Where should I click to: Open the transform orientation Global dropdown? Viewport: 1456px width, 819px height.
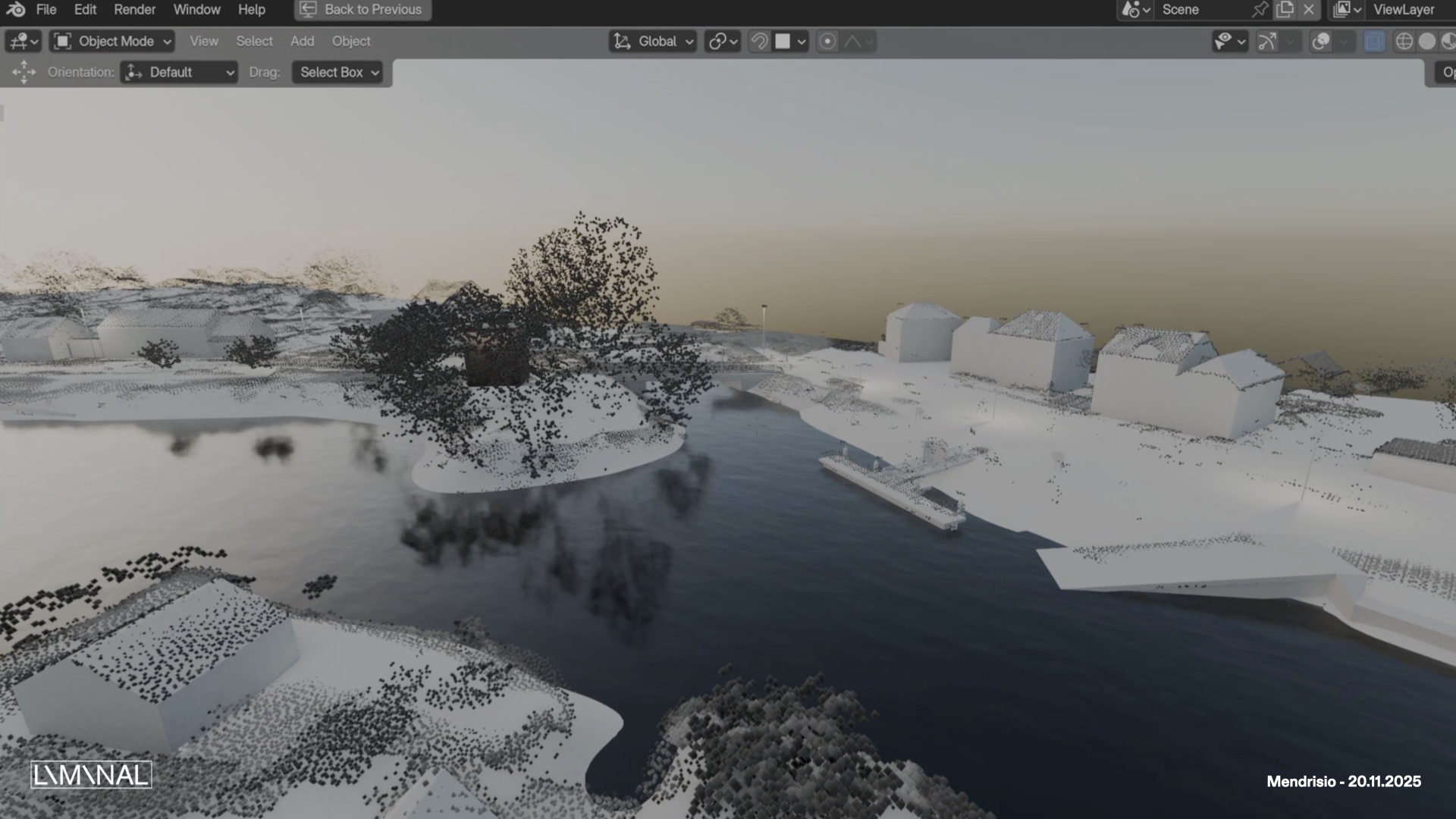[x=652, y=41]
